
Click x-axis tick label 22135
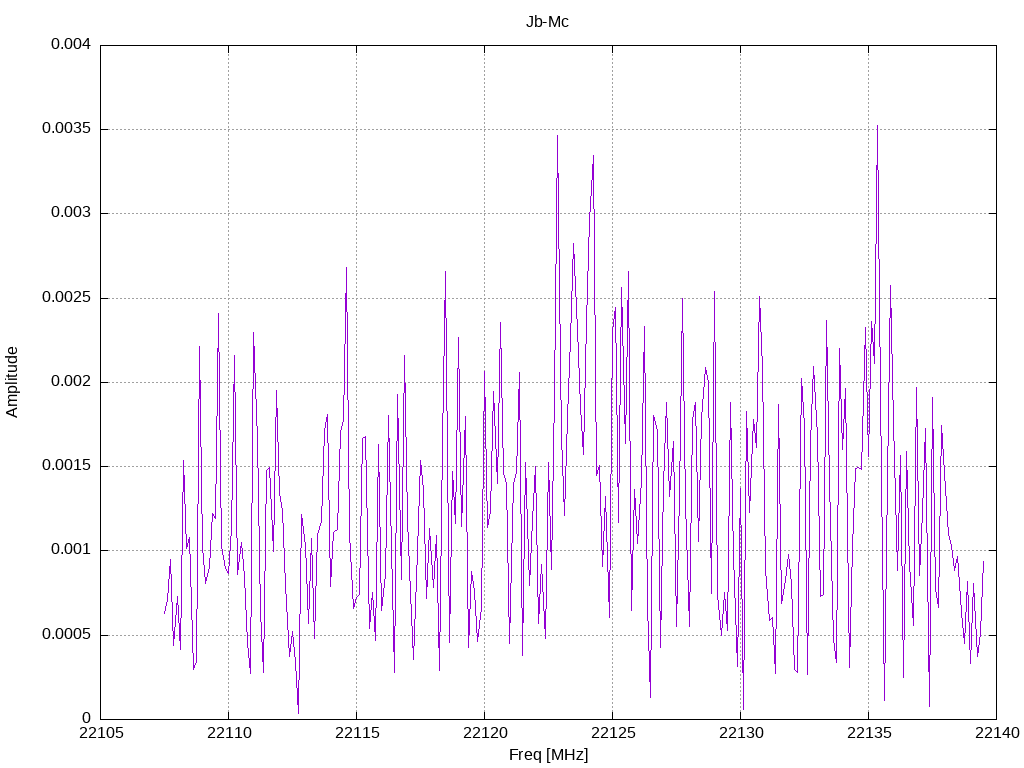[x=869, y=733]
